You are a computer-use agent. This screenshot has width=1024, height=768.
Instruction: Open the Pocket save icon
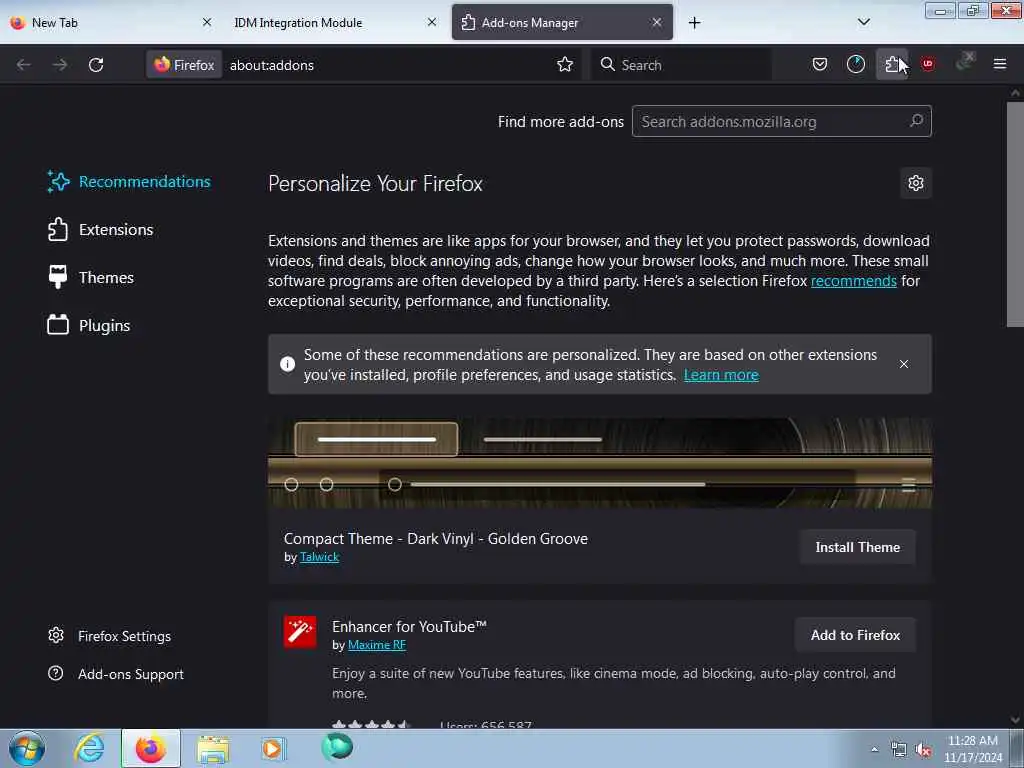tap(820, 64)
